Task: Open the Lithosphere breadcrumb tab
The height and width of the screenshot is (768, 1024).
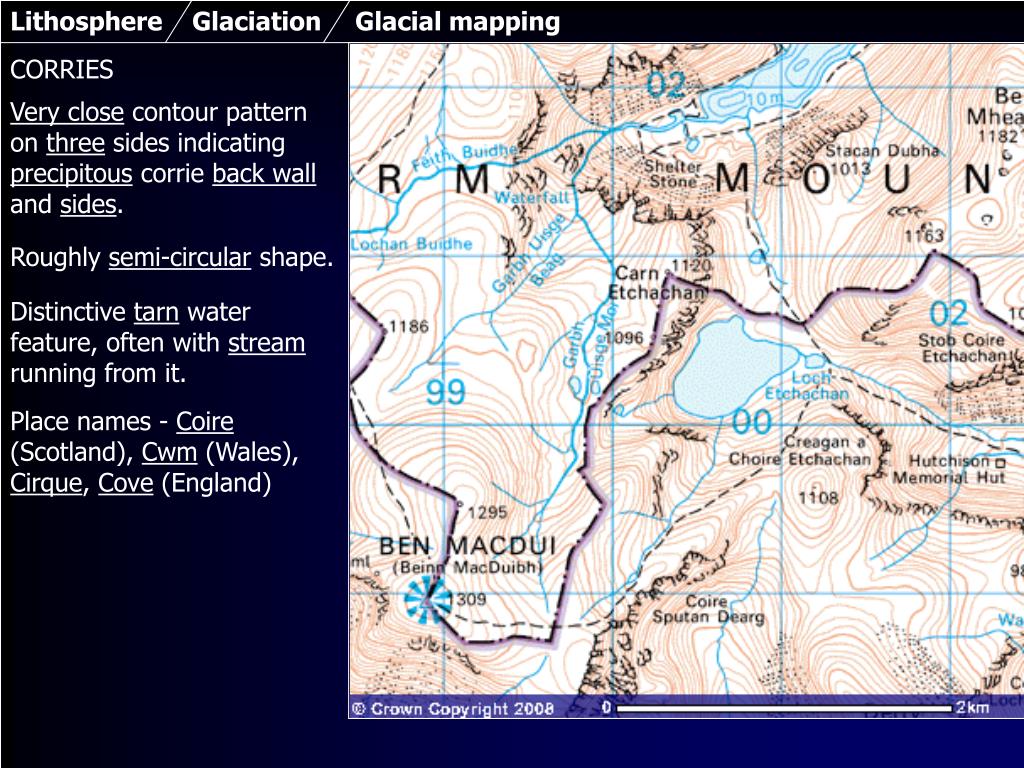Action: (86, 22)
